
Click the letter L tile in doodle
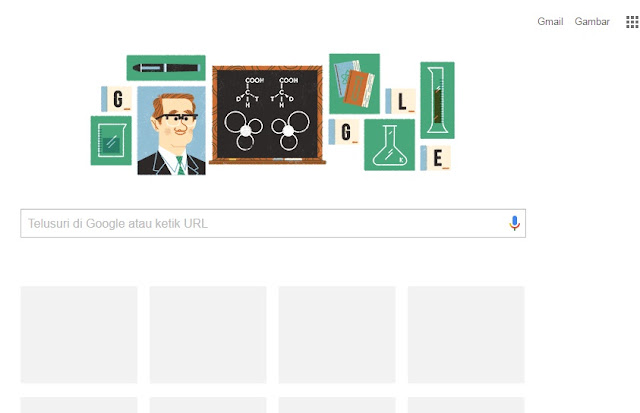click(400, 101)
